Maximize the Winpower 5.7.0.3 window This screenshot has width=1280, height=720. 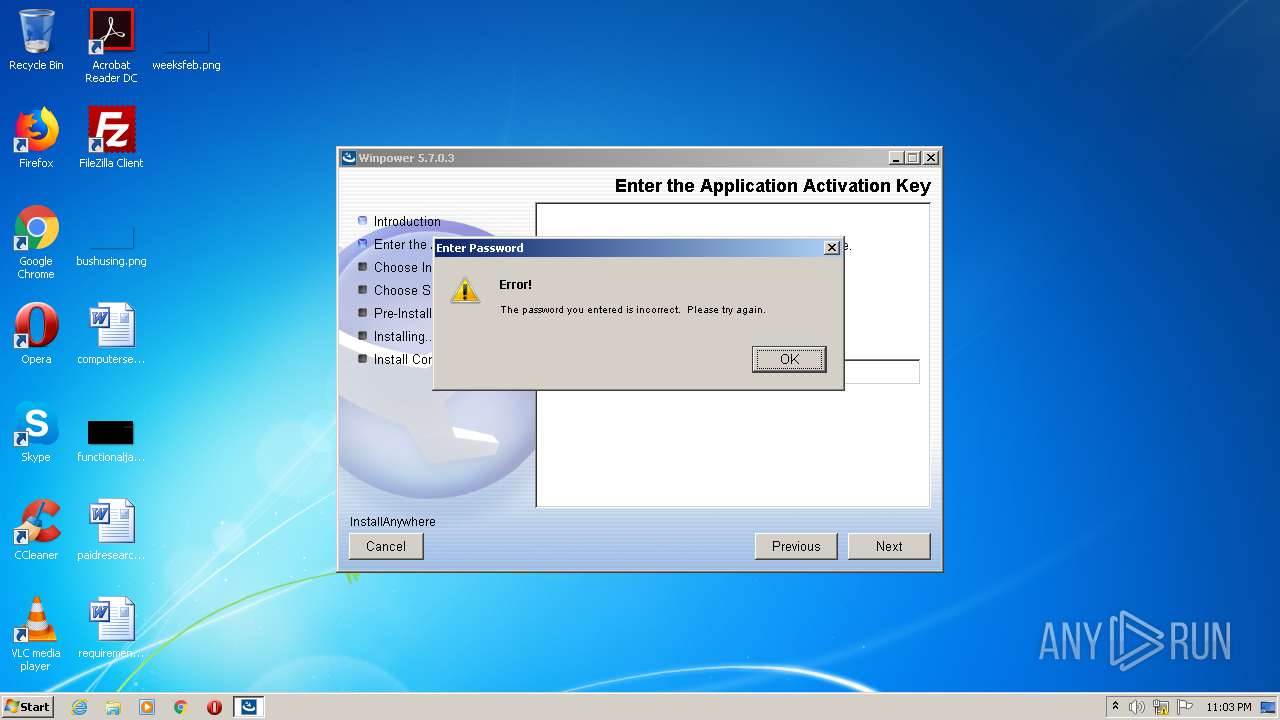tap(913, 158)
